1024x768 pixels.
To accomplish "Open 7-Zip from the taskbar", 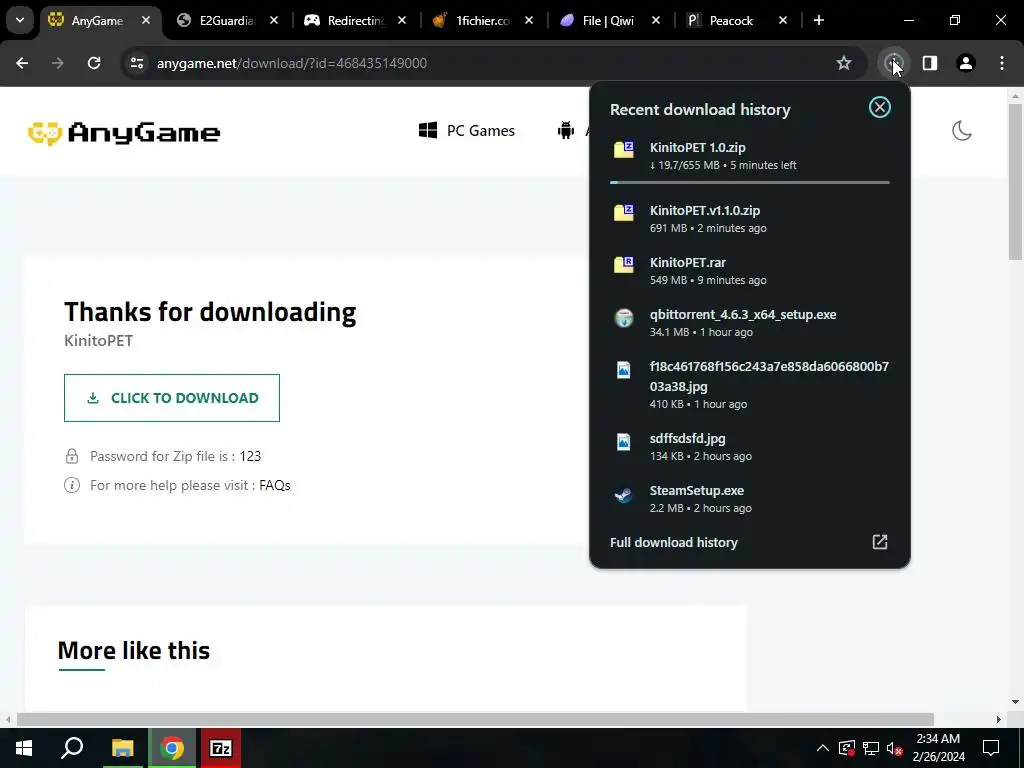I will point(221,748).
